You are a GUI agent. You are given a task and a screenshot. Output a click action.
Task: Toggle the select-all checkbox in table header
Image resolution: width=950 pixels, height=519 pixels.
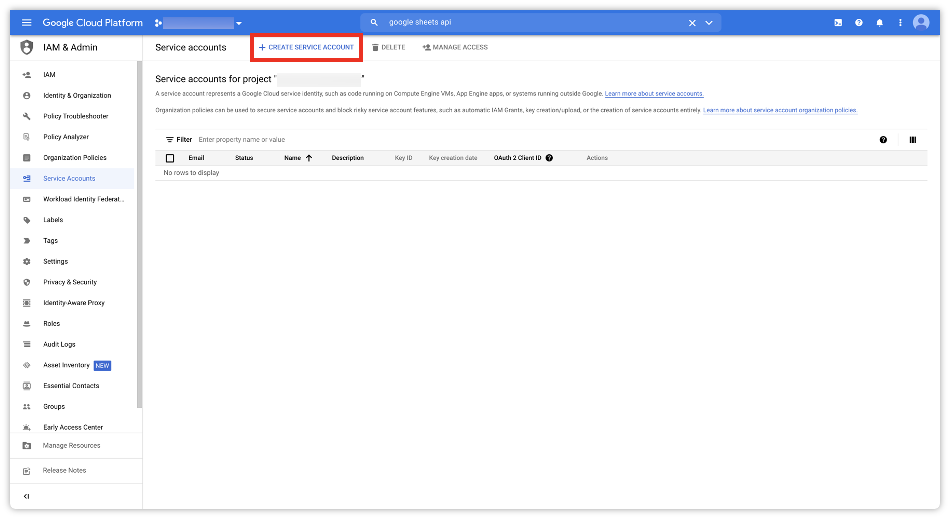pos(170,158)
